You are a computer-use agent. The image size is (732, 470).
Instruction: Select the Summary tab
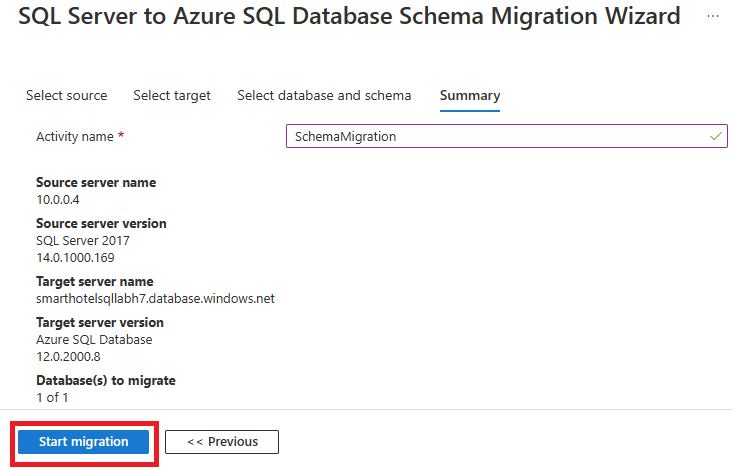point(470,96)
